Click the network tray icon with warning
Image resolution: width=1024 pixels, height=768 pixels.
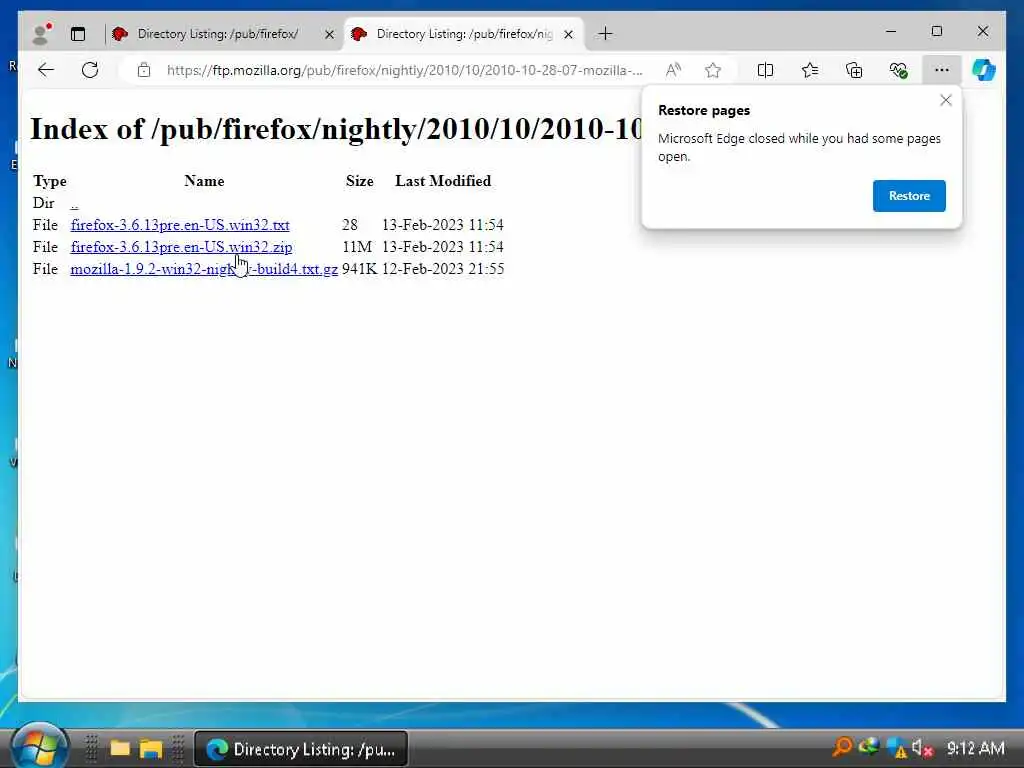[x=897, y=748]
